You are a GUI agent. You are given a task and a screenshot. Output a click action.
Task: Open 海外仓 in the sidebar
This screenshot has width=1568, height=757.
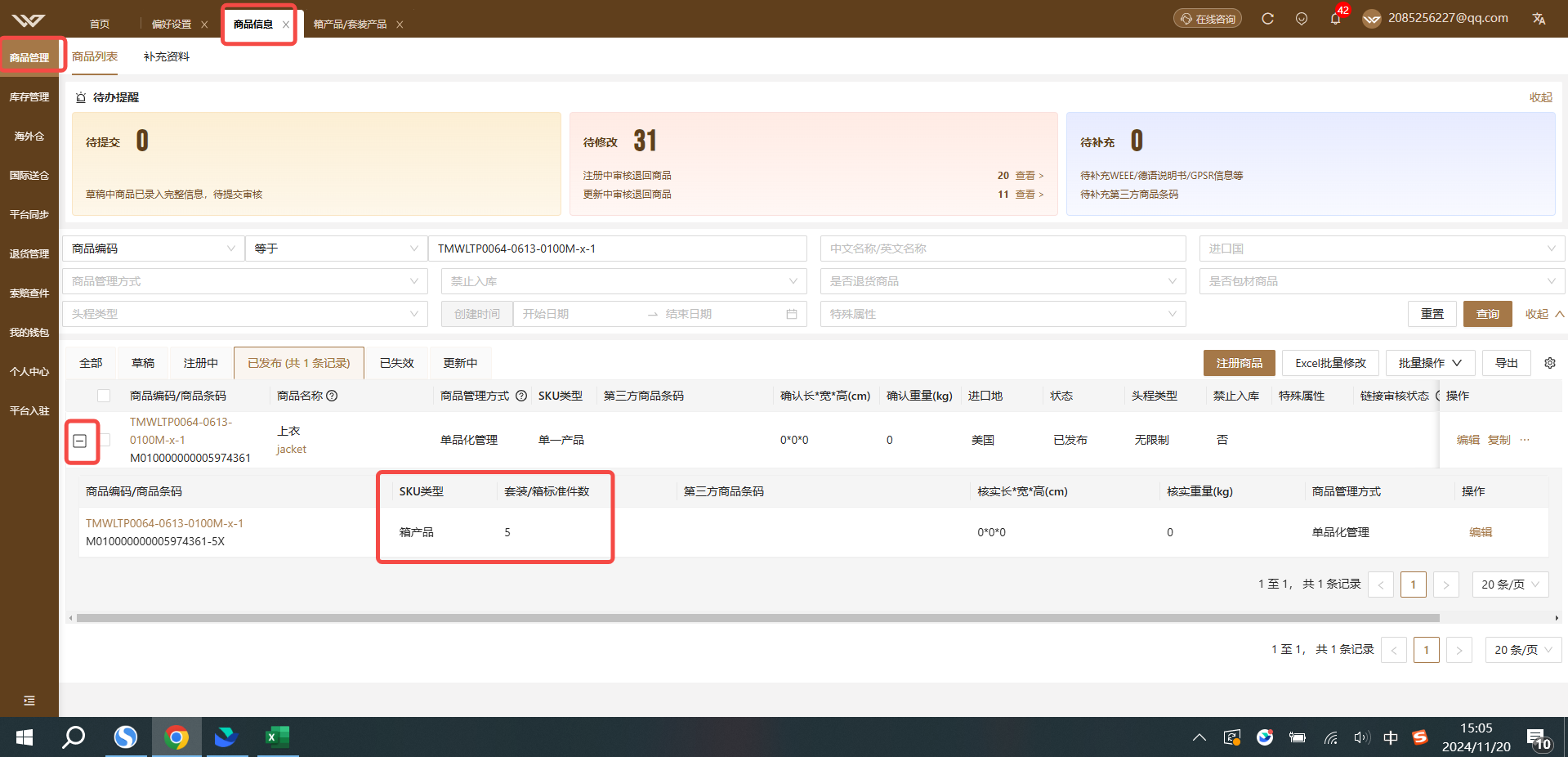click(x=29, y=137)
